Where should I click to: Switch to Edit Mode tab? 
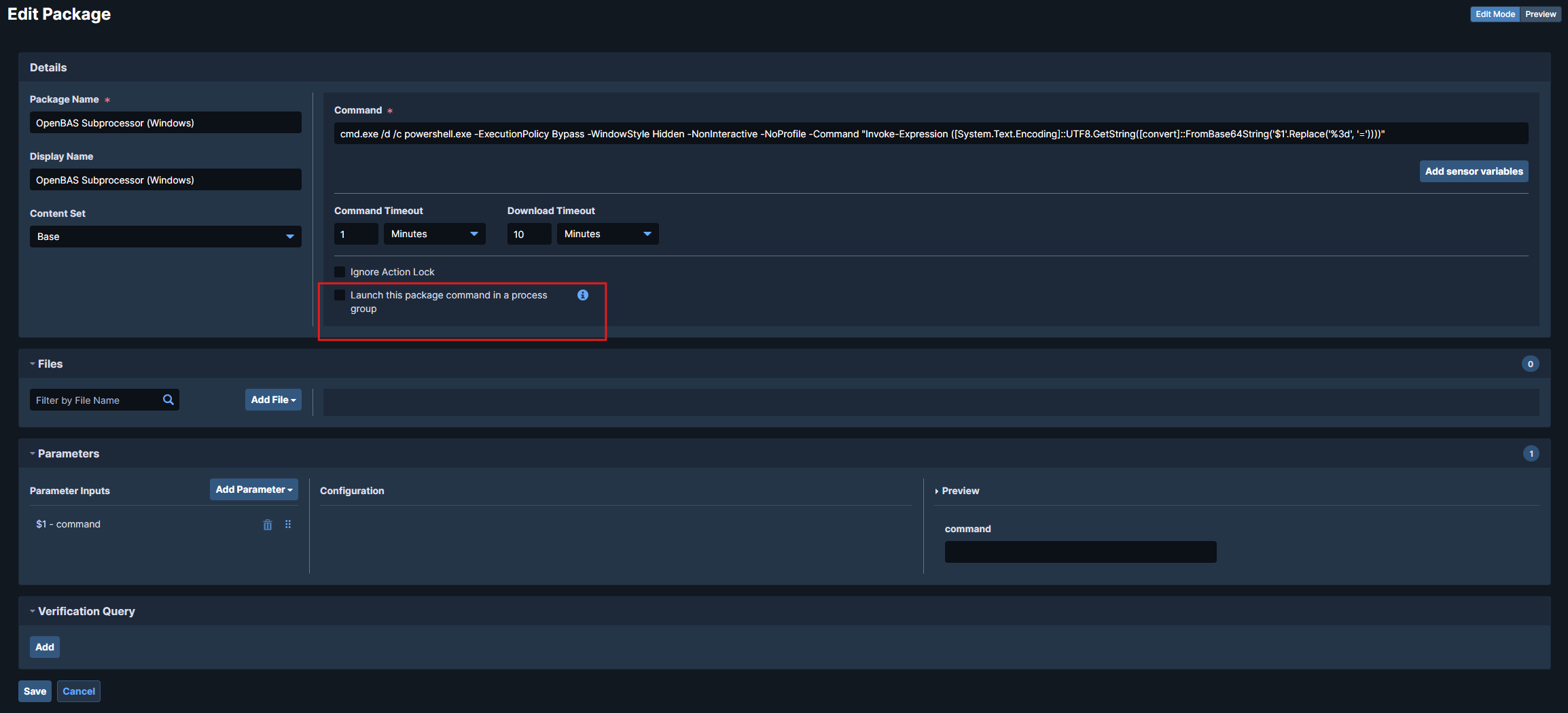click(x=1495, y=14)
